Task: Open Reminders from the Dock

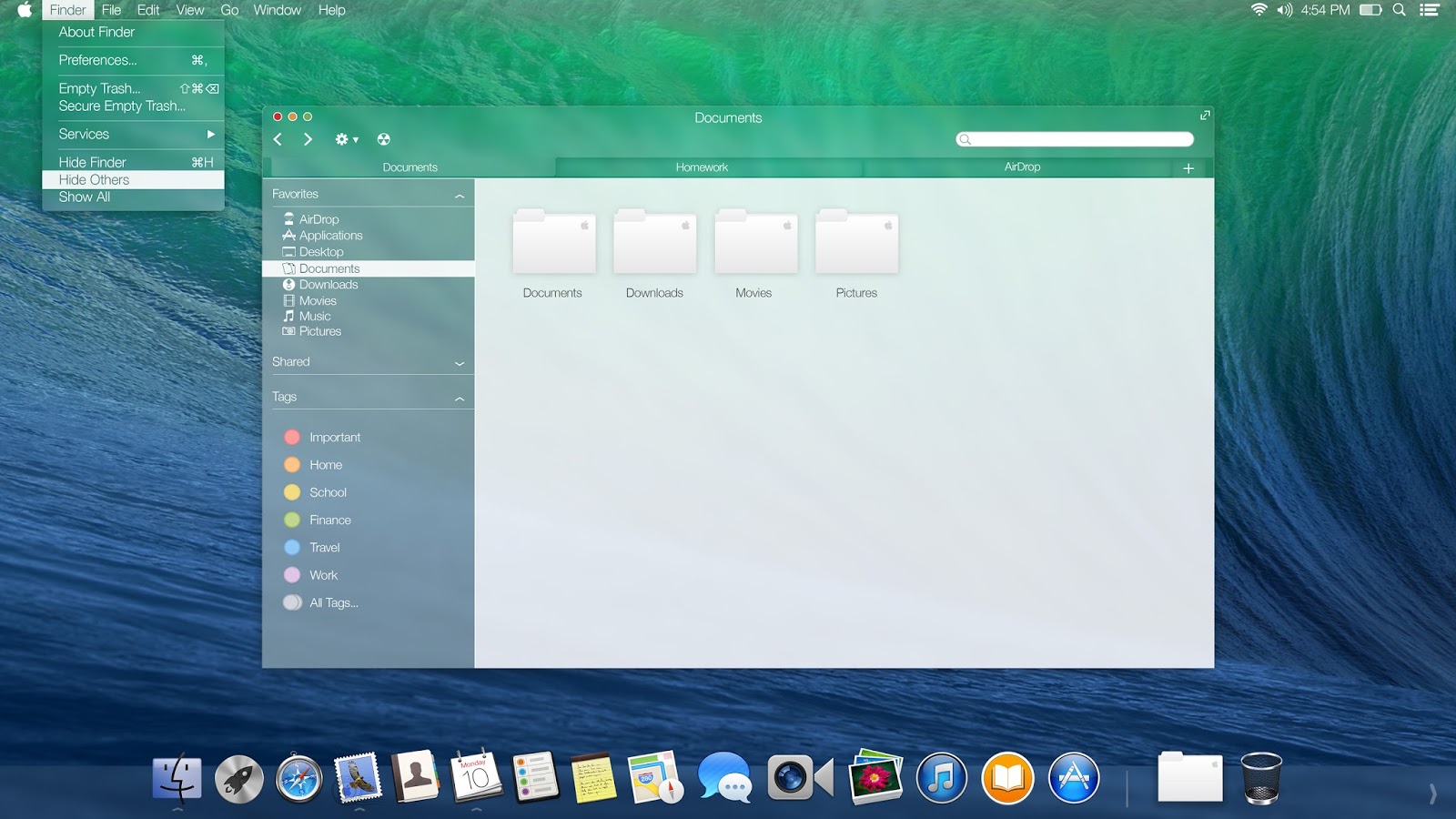Action: [535, 777]
